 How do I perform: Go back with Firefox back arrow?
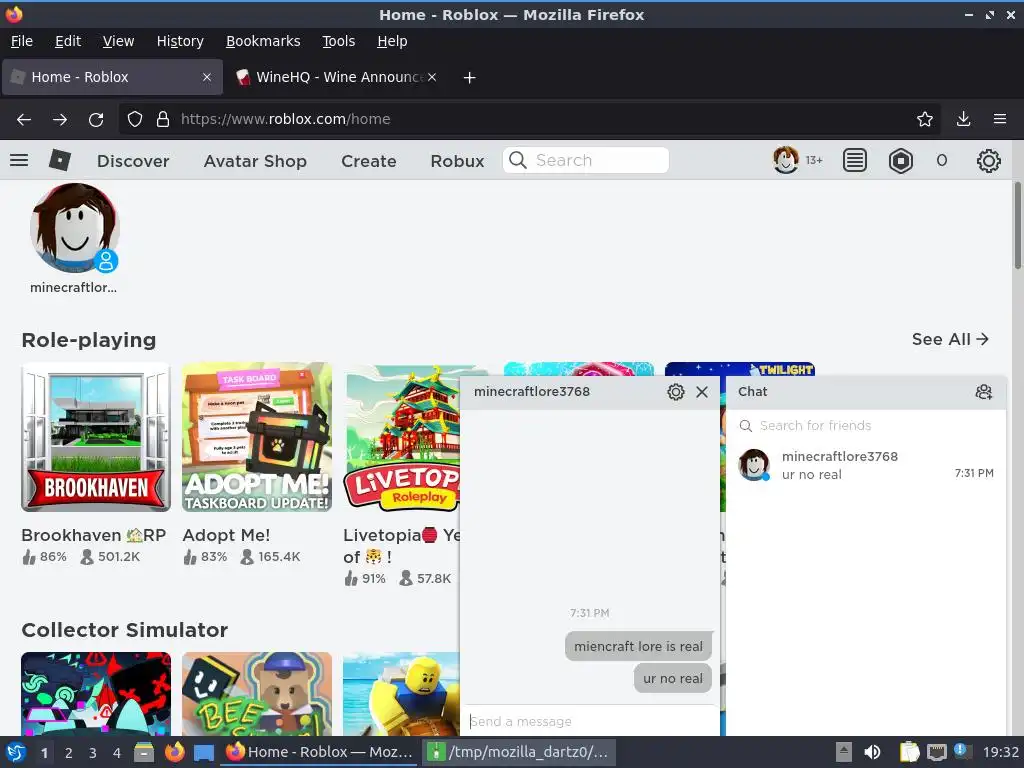24,119
